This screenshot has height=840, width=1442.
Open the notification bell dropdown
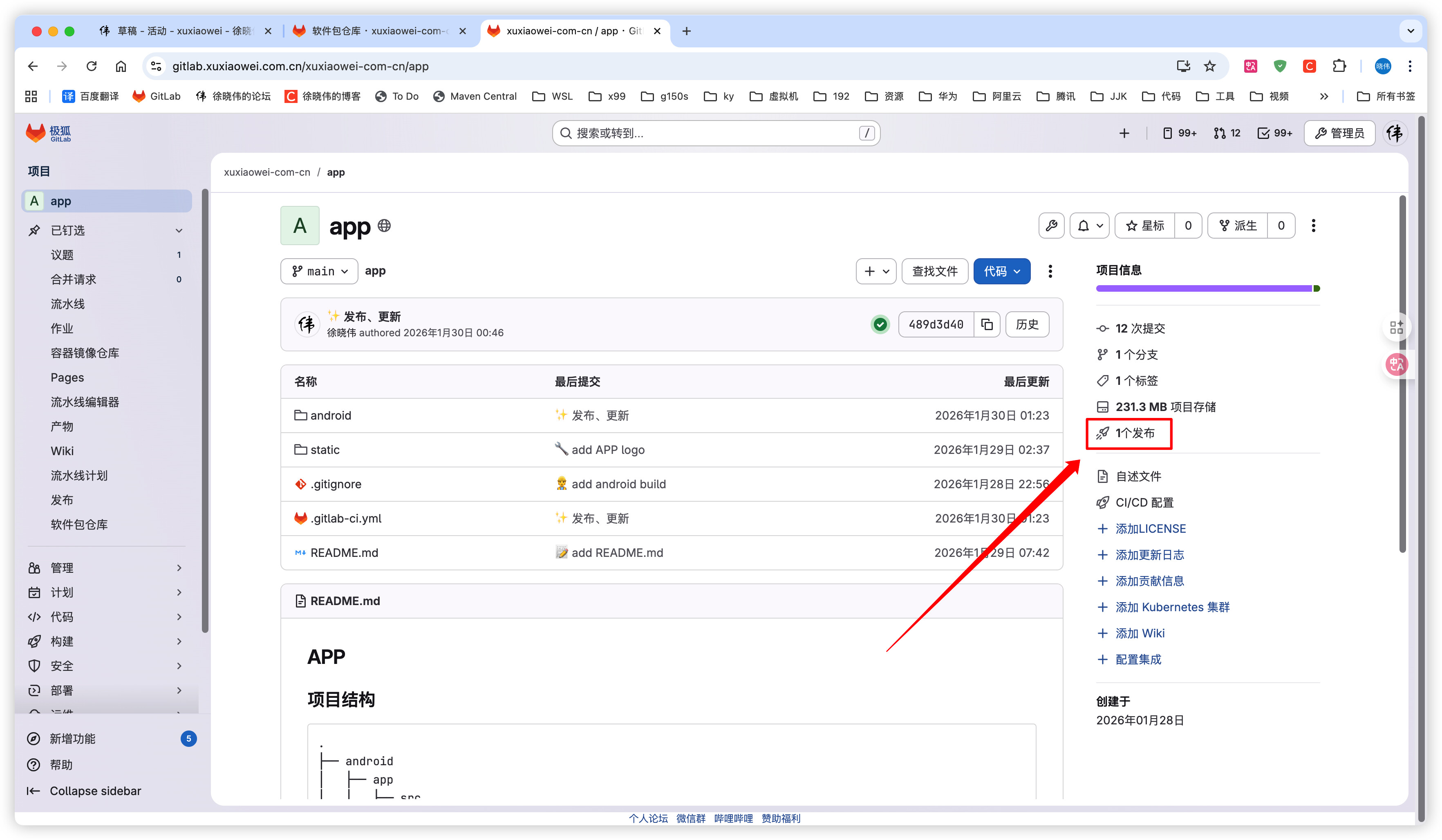tap(1089, 225)
